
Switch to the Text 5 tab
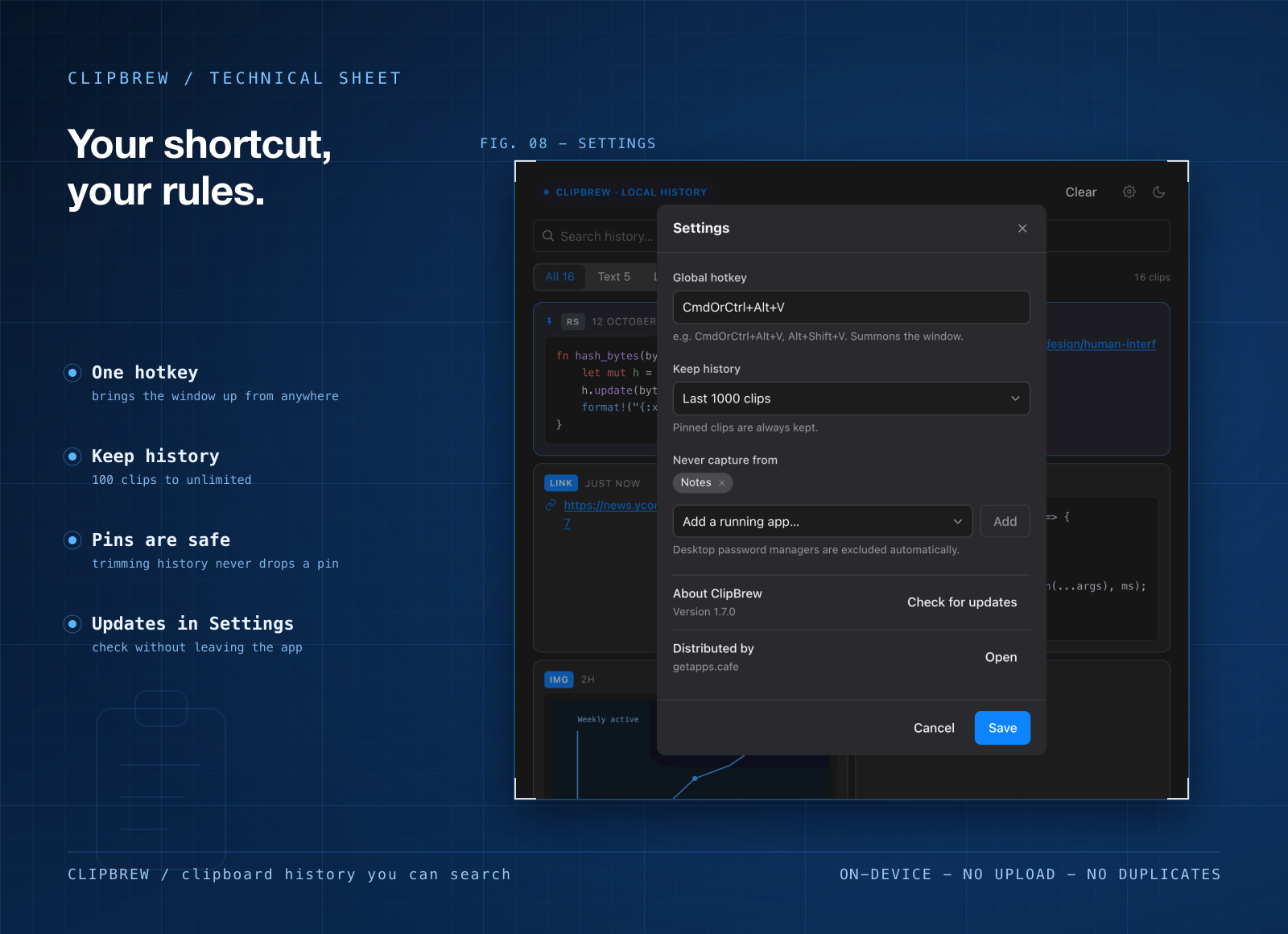(614, 277)
